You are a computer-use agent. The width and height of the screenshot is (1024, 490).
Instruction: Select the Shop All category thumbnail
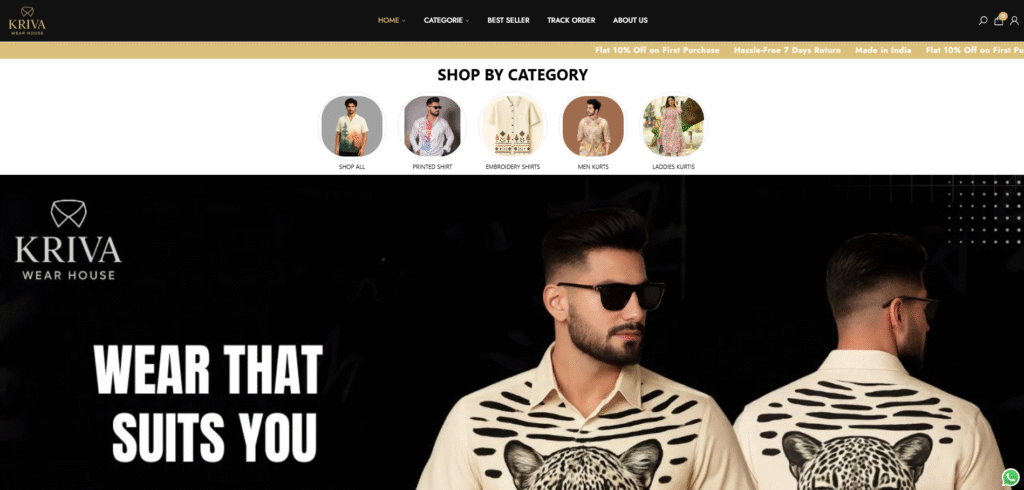tap(352, 125)
